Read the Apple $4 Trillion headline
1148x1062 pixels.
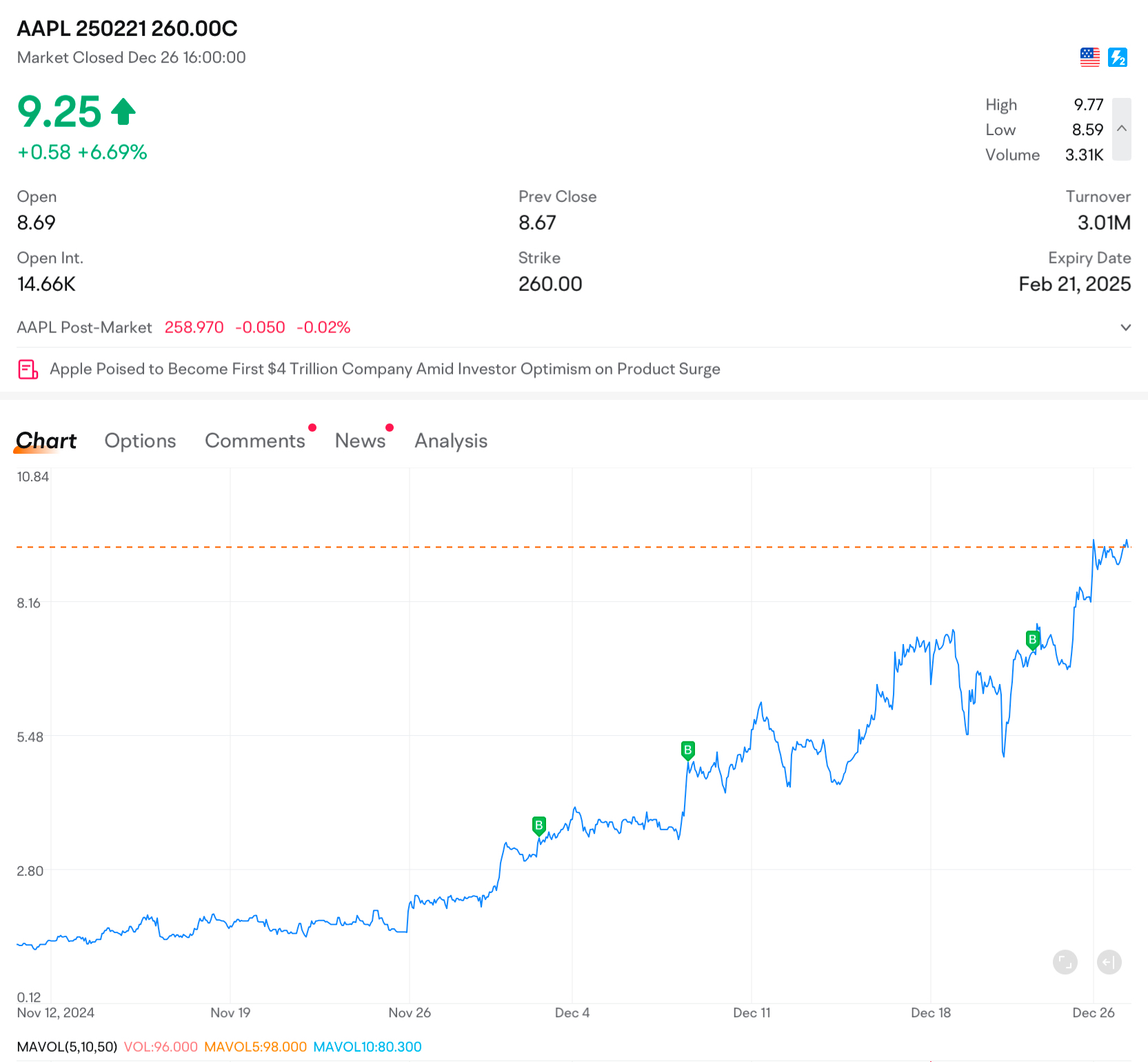coord(385,369)
